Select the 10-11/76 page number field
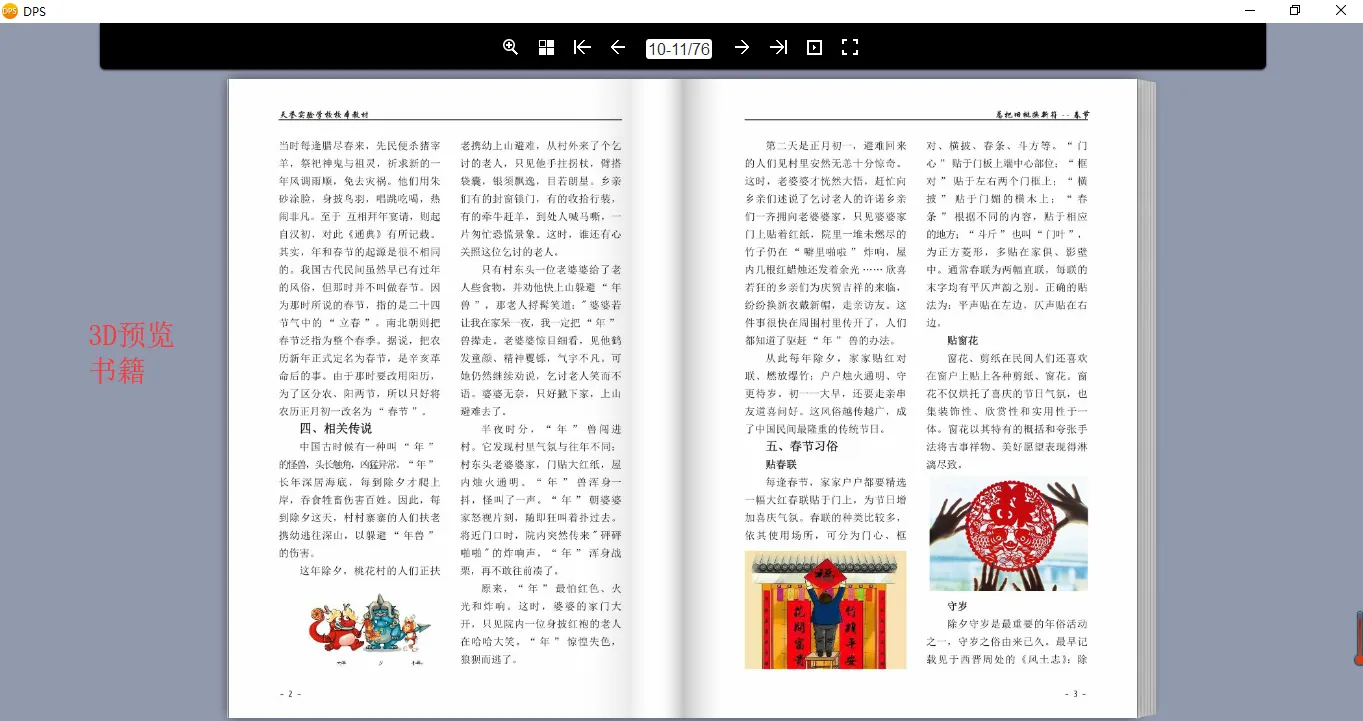 click(x=679, y=48)
